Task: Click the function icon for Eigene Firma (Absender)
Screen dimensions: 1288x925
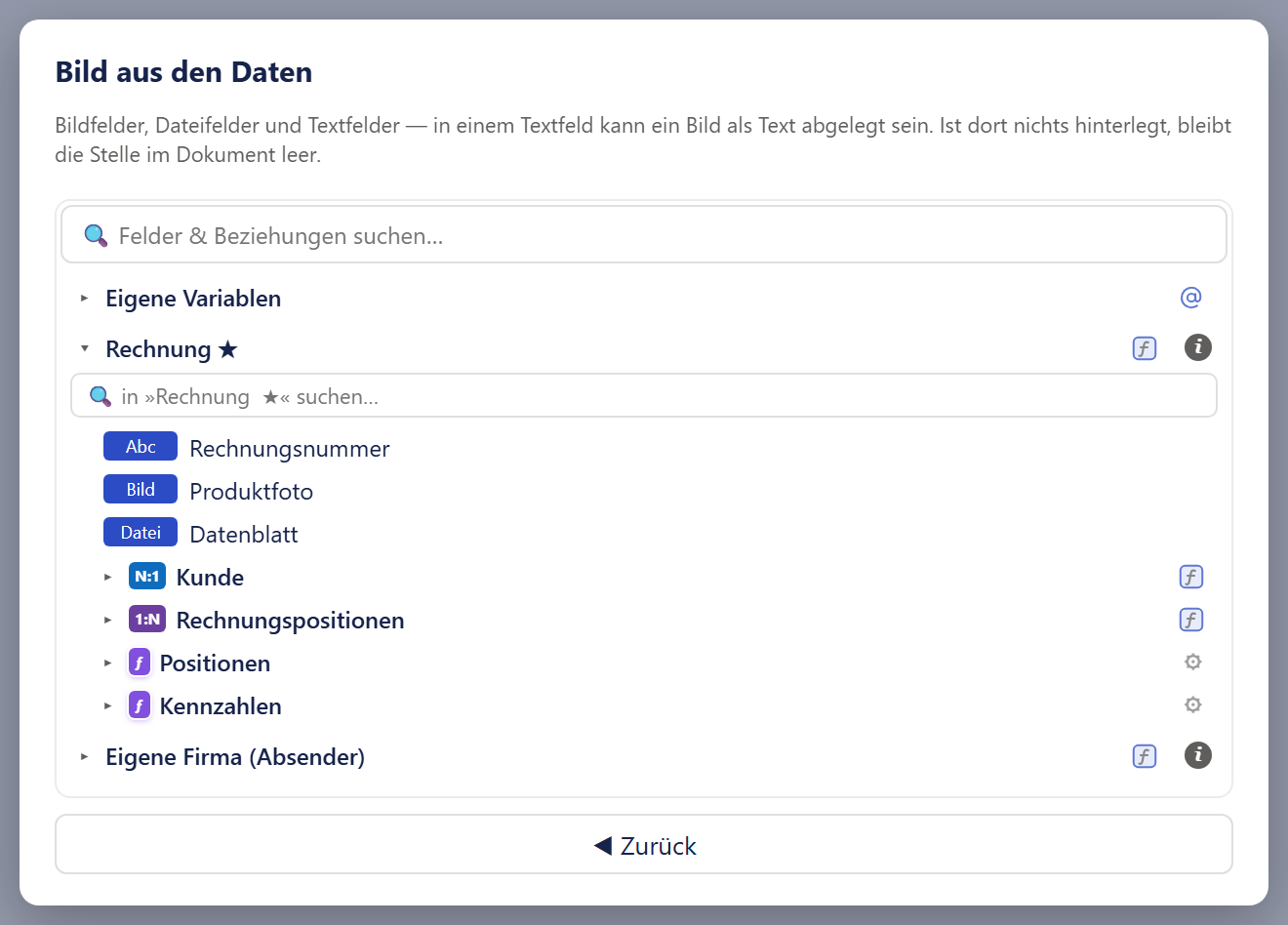Action: [1145, 756]
